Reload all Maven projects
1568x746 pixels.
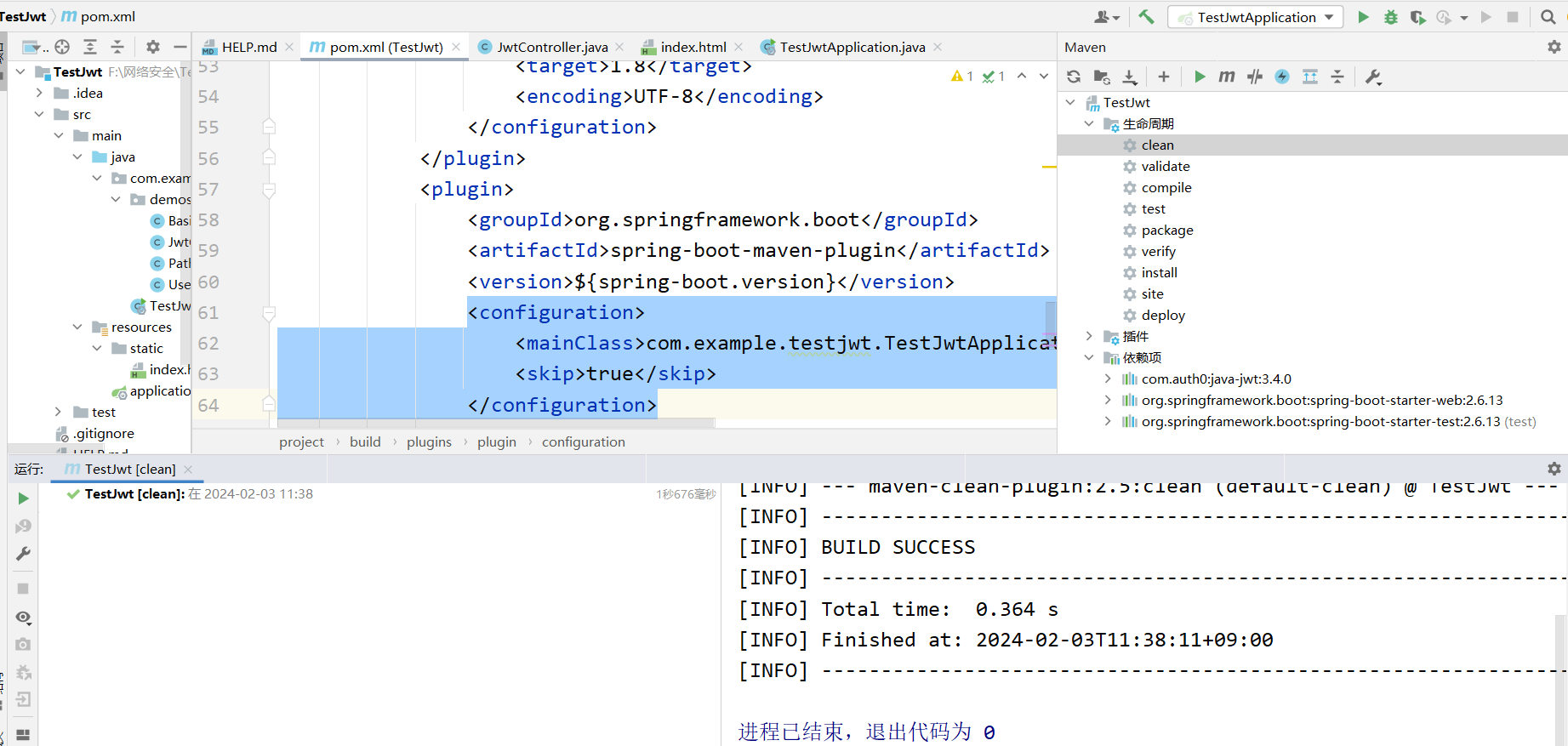coord(1074,77)
